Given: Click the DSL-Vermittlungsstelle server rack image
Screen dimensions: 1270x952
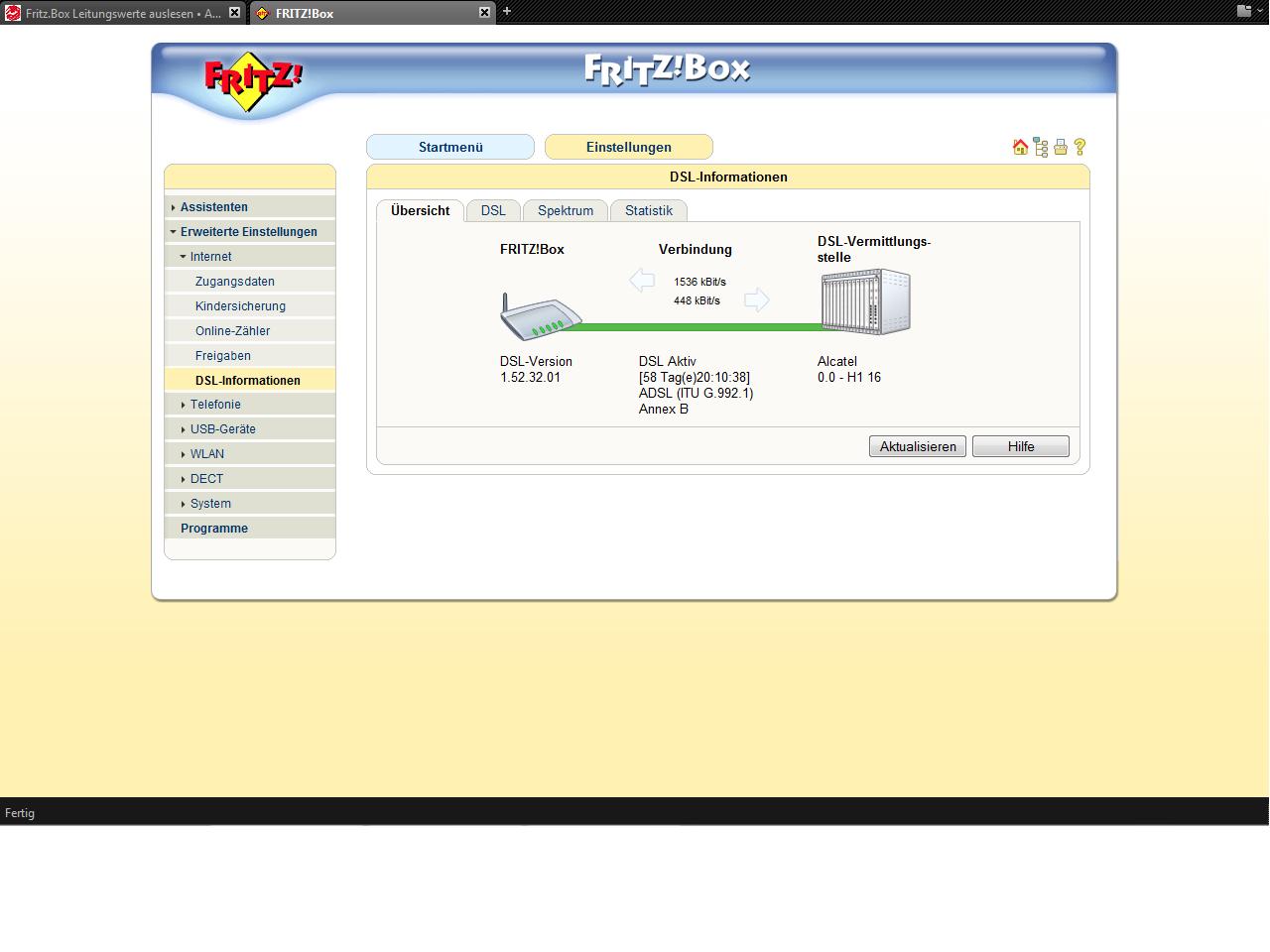Looking at the screenshot, I should tap(865, 301).
